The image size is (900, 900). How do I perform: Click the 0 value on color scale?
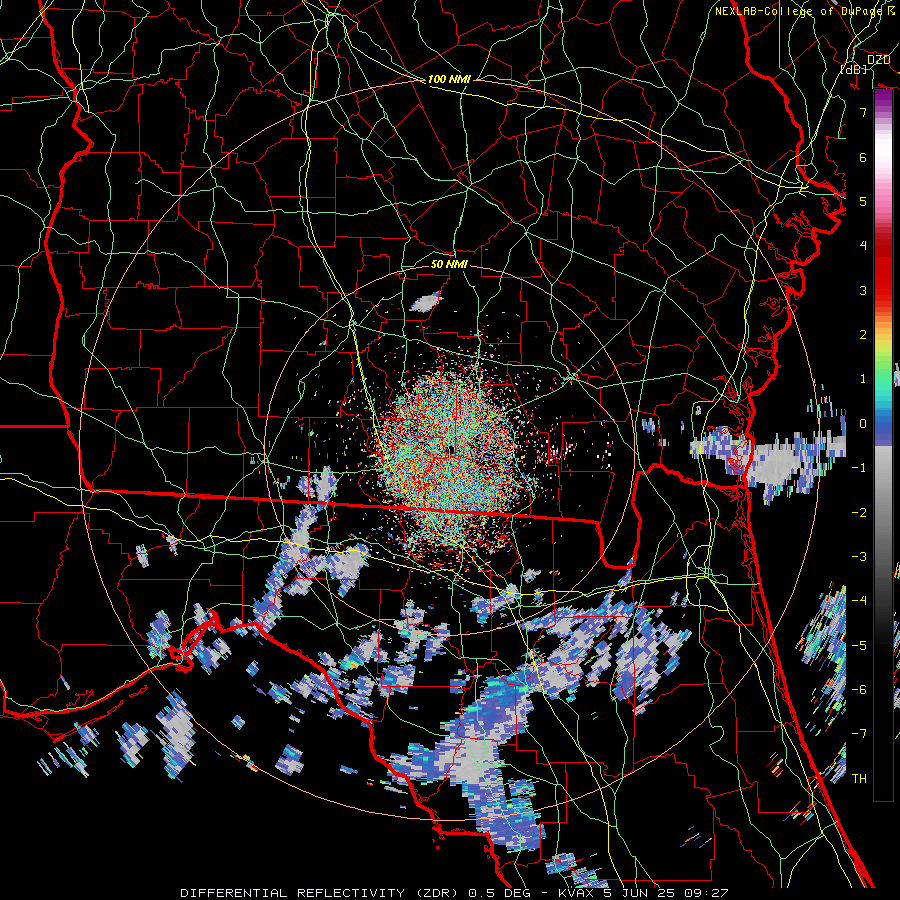tap(863, 424)
